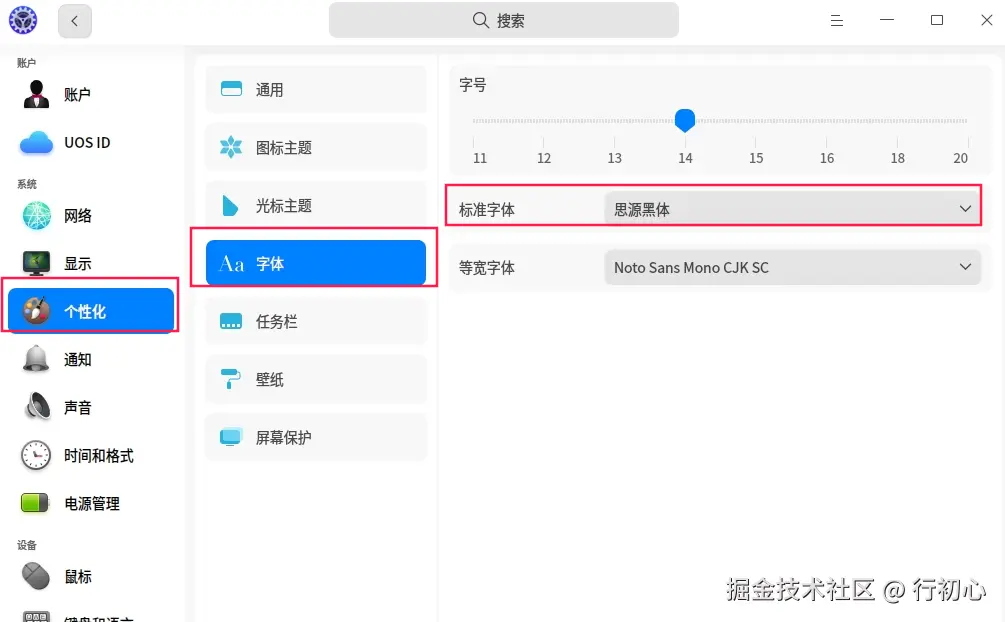The height and width of the screenshot is (622, 1005).
Task: Click the 搜索 search field
Action: 503,20
